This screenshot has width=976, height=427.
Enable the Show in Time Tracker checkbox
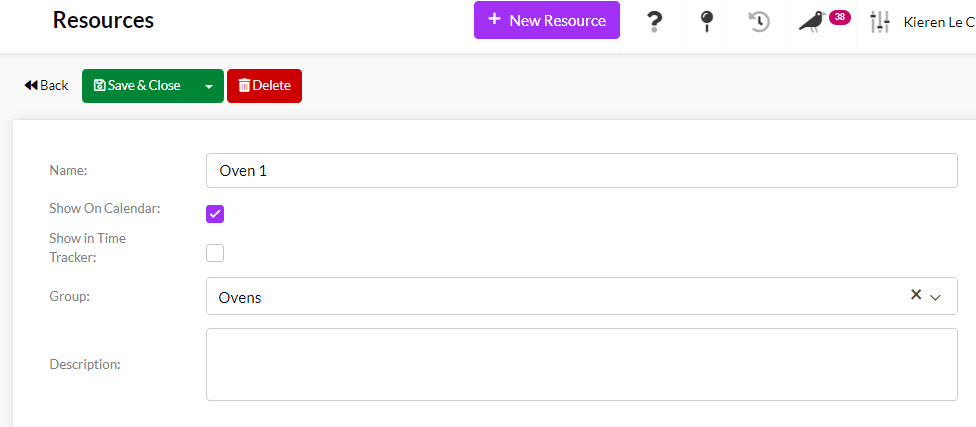click(215, 253)
